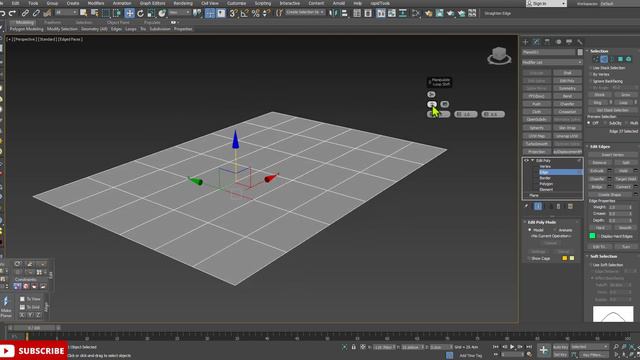640x360 pixels.
Task: Open the Modifier List dropdown
Action: (x=552, y=62)
